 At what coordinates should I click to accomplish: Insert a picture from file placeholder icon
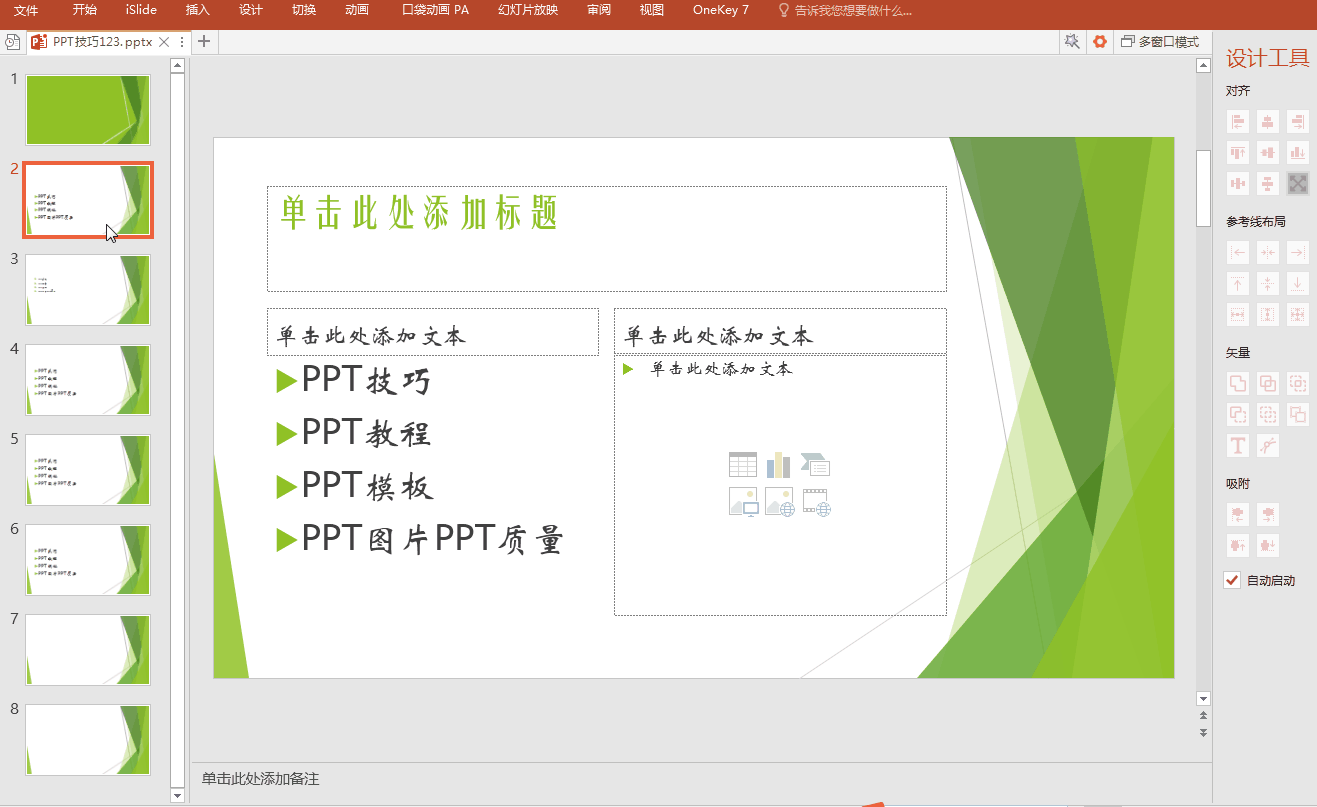coord(743,502)
